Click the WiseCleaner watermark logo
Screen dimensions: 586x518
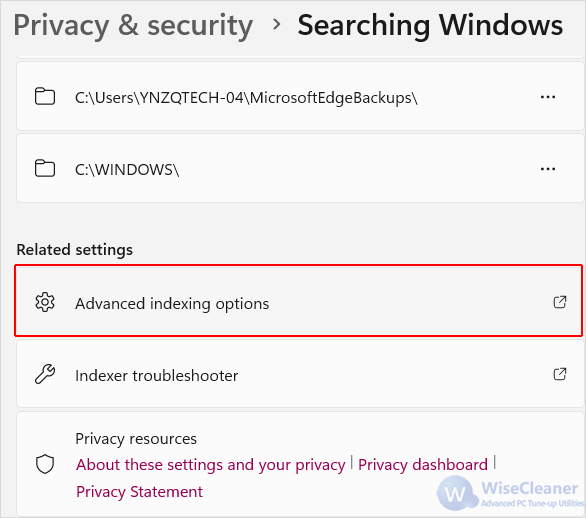(510, 493)
